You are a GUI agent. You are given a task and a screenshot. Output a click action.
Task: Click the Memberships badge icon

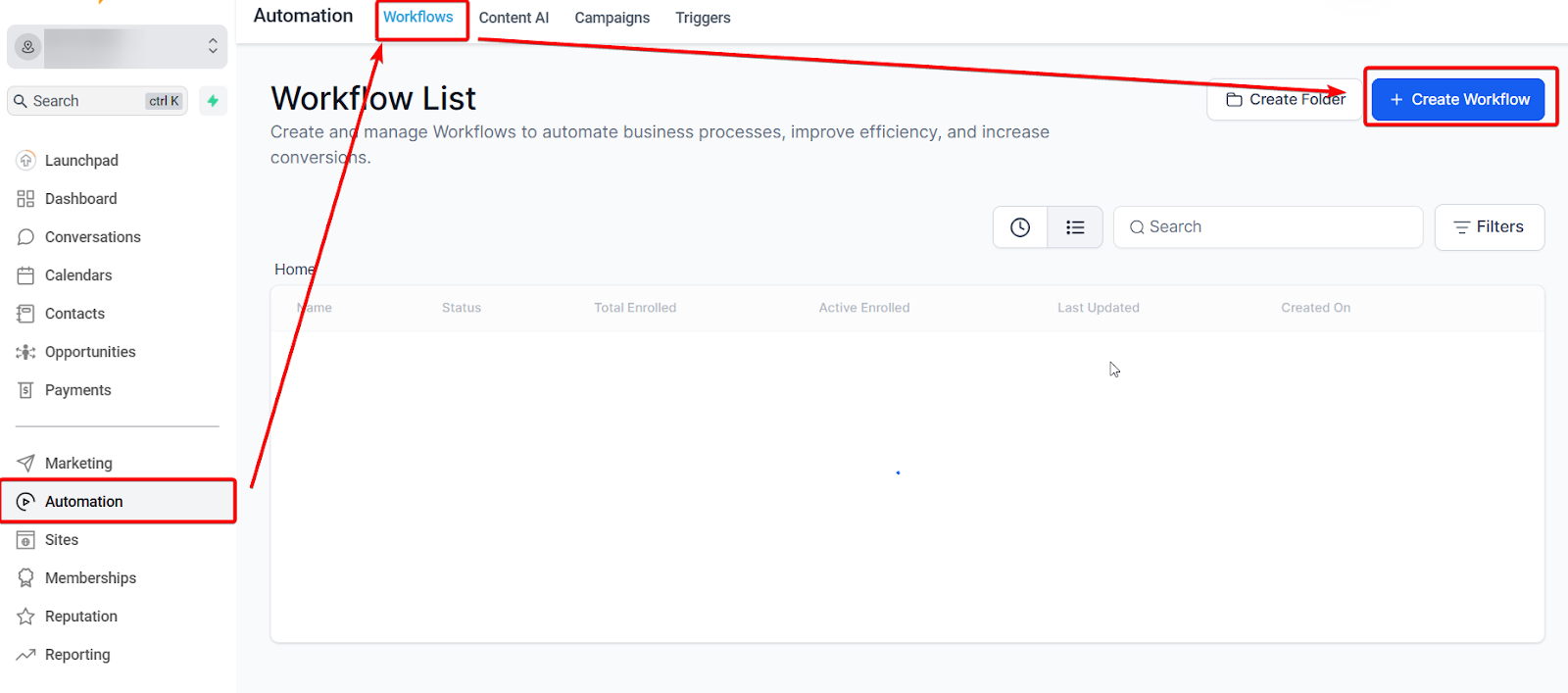pos(25,578)
